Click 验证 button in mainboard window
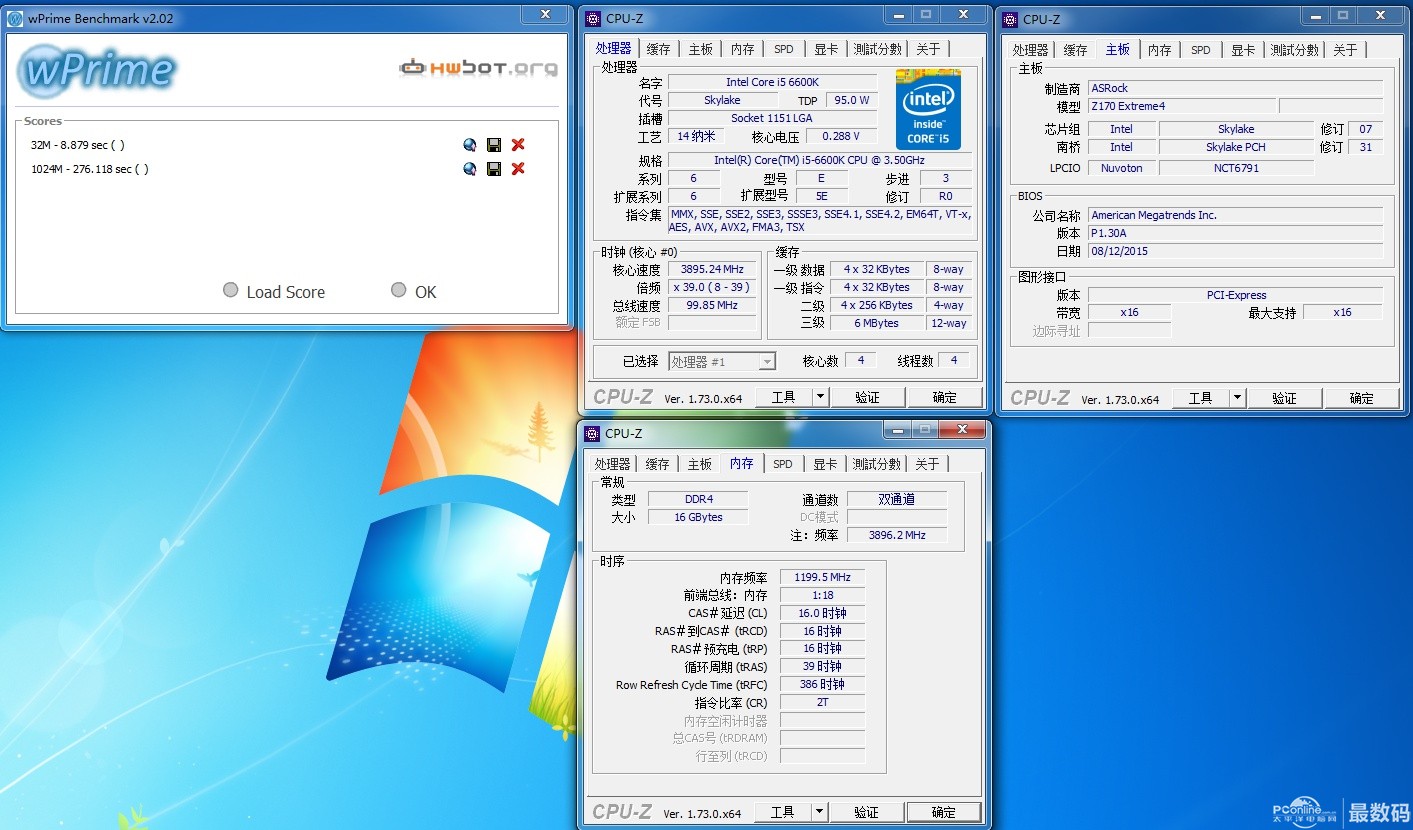Image resolution: width=1413 pixels, height=830 pixels. [x=1284, y=398]
